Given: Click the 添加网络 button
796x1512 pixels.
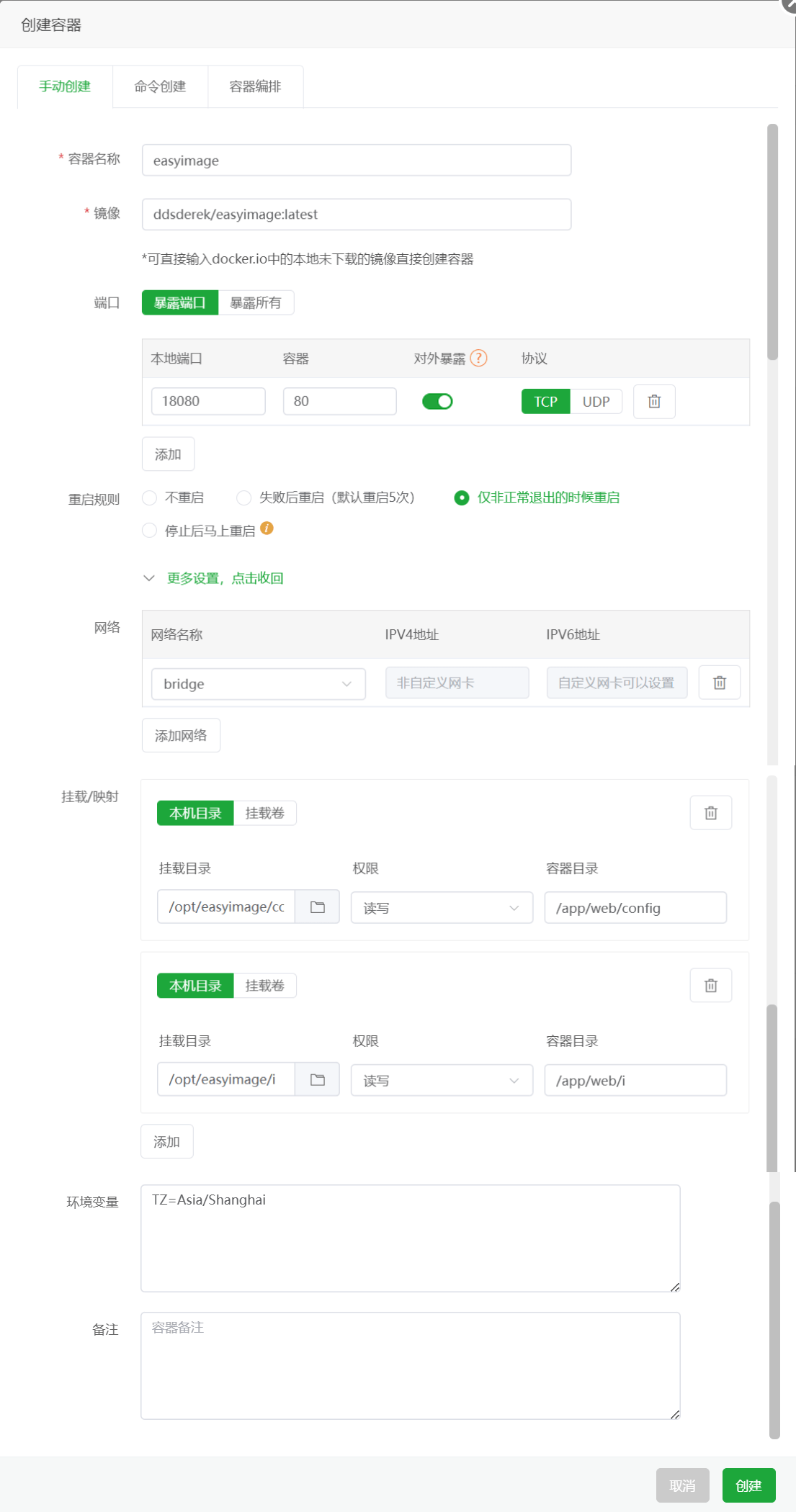Looking at the screenshot, I should pyautogui.click(x=181, y=735).
